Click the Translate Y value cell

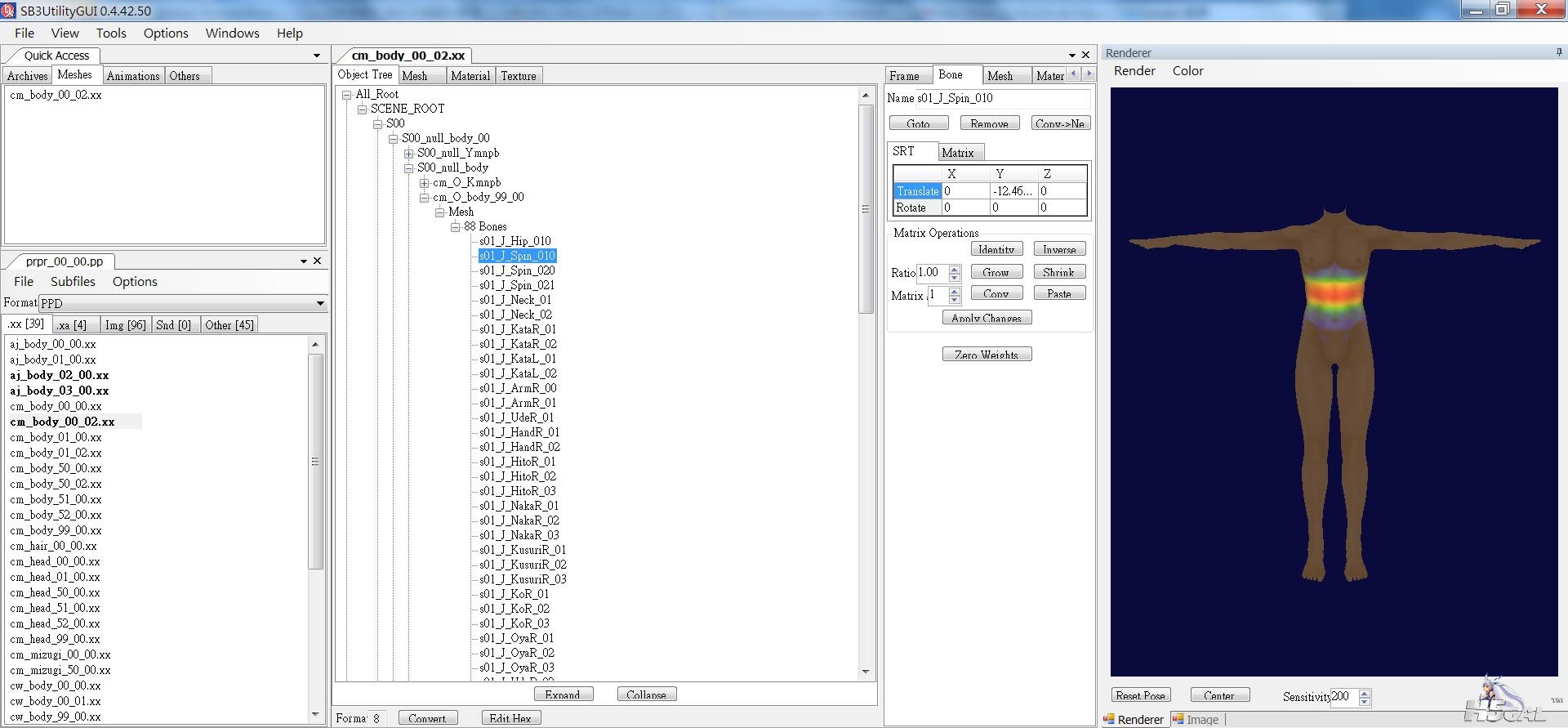pyautogui.click(x=1013, y=191)
